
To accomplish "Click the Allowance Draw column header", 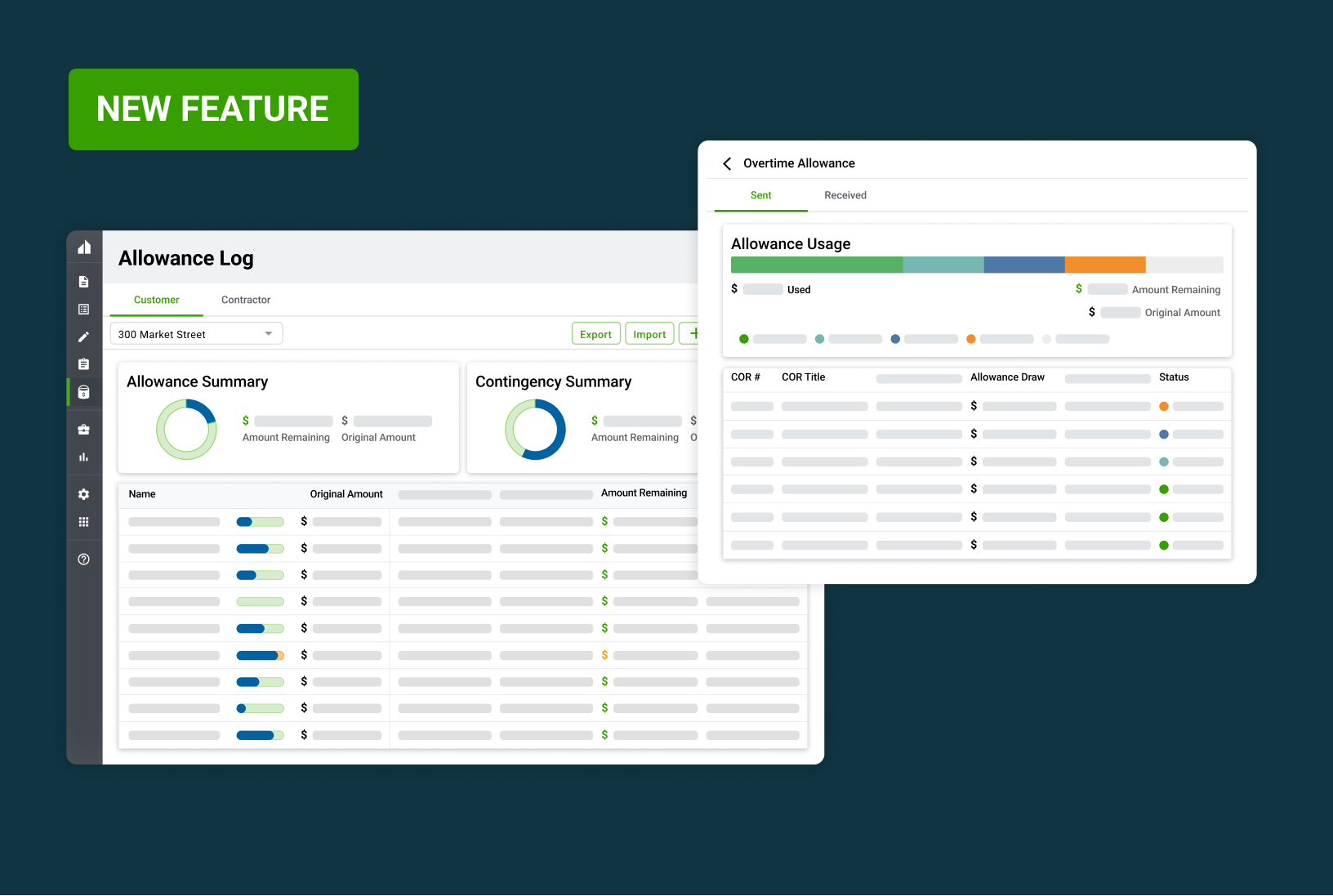I will (x=1007, y=377).
